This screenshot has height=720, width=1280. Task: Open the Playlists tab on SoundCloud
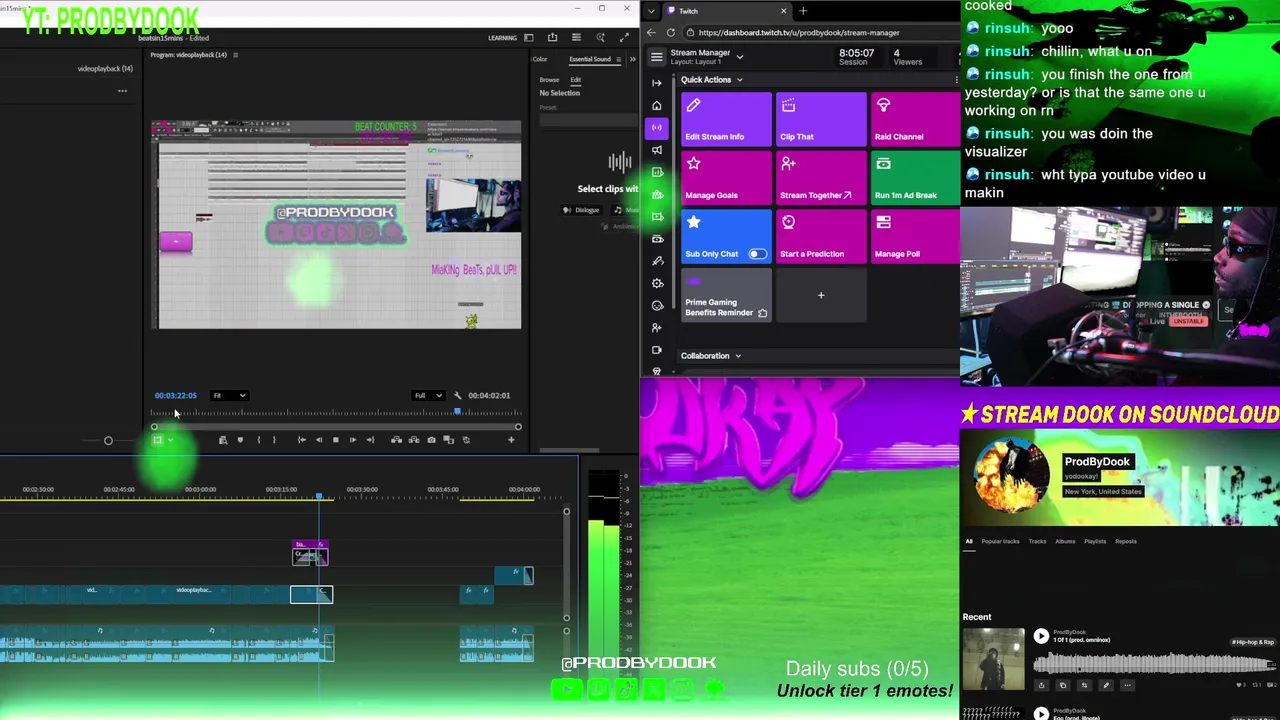coord(1095,542)
